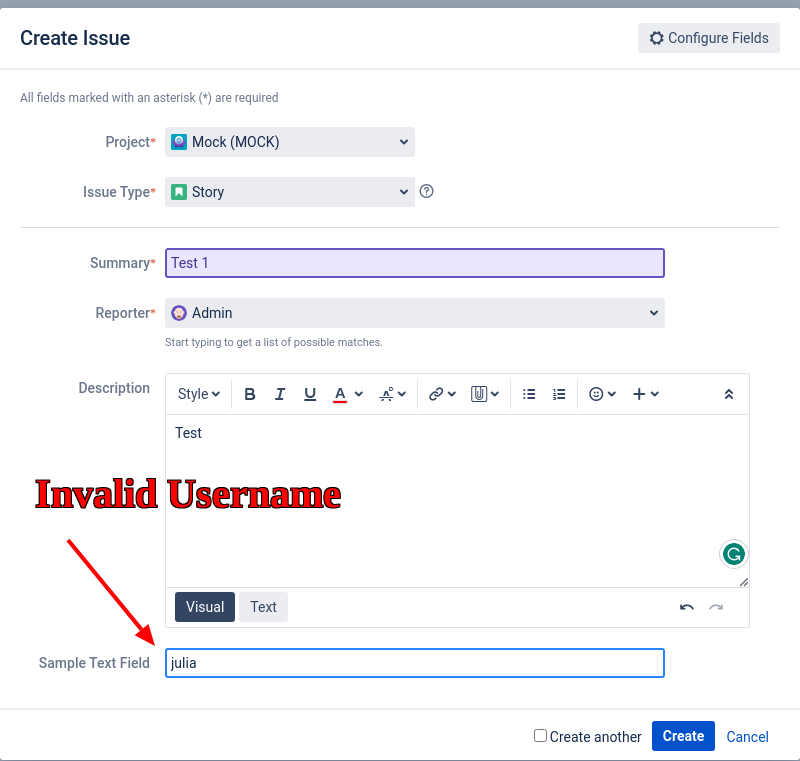Click the Story issue type icon
This screenshot has width=800, height=761.
(179, 192)
